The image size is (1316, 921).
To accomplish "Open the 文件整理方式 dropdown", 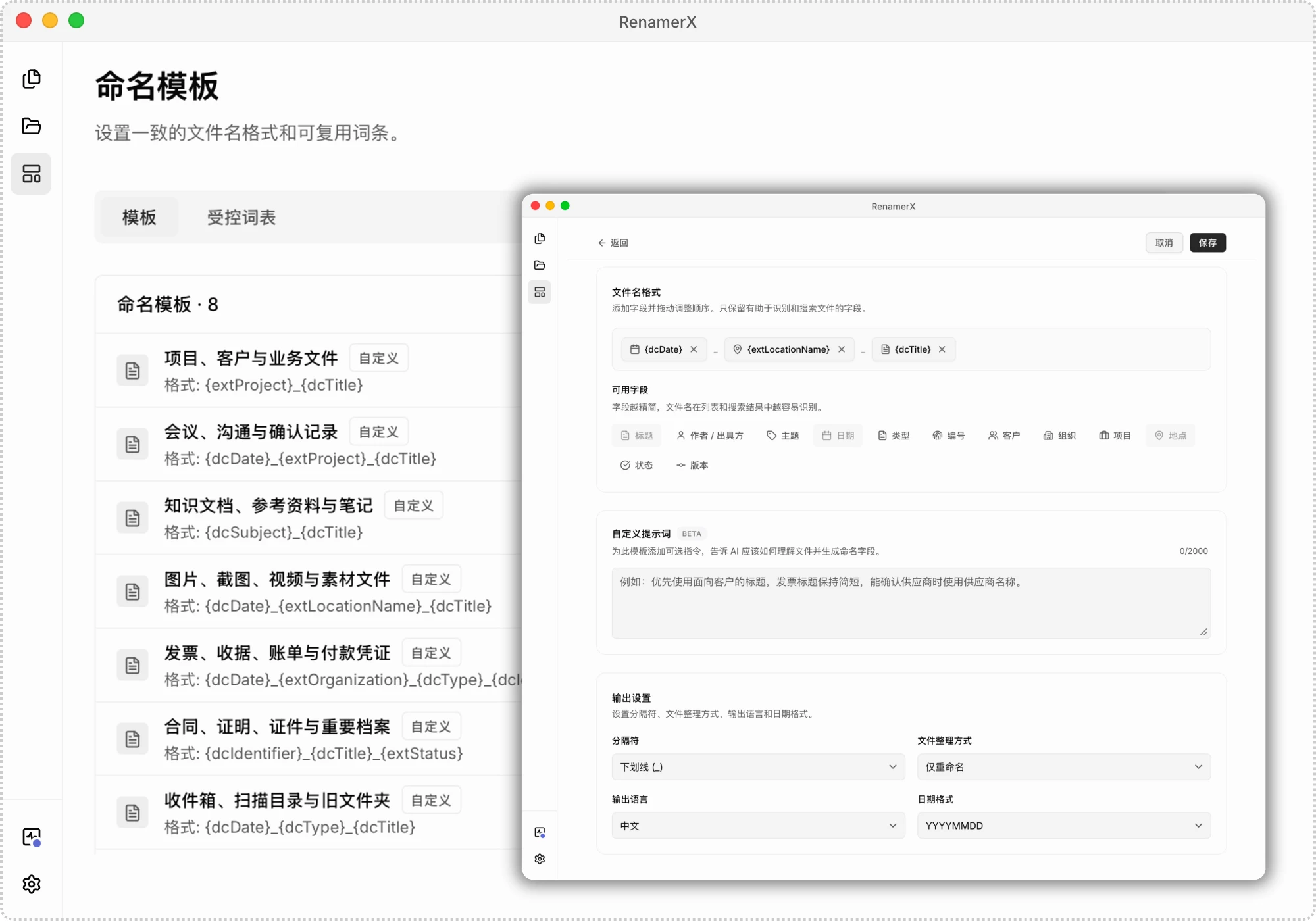I will (1064, 767).
